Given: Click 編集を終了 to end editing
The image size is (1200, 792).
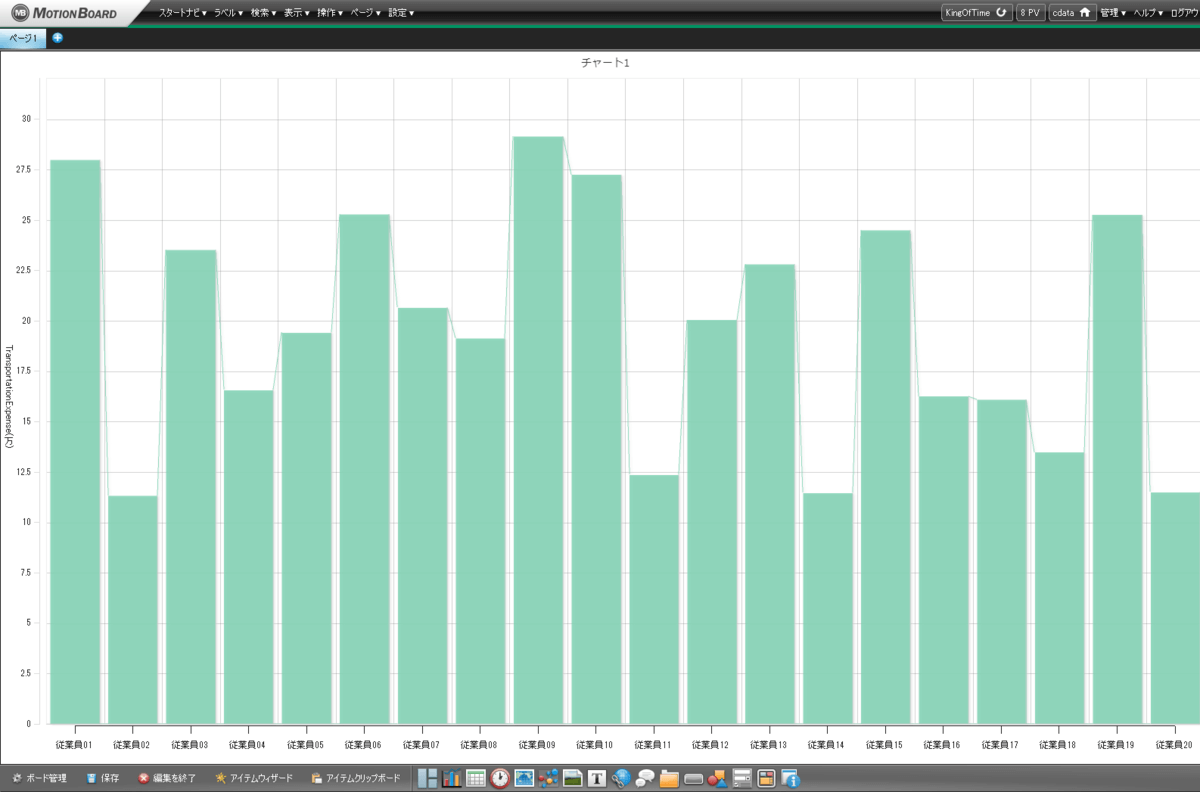Looking at the screenshot, I should [167, 778].
